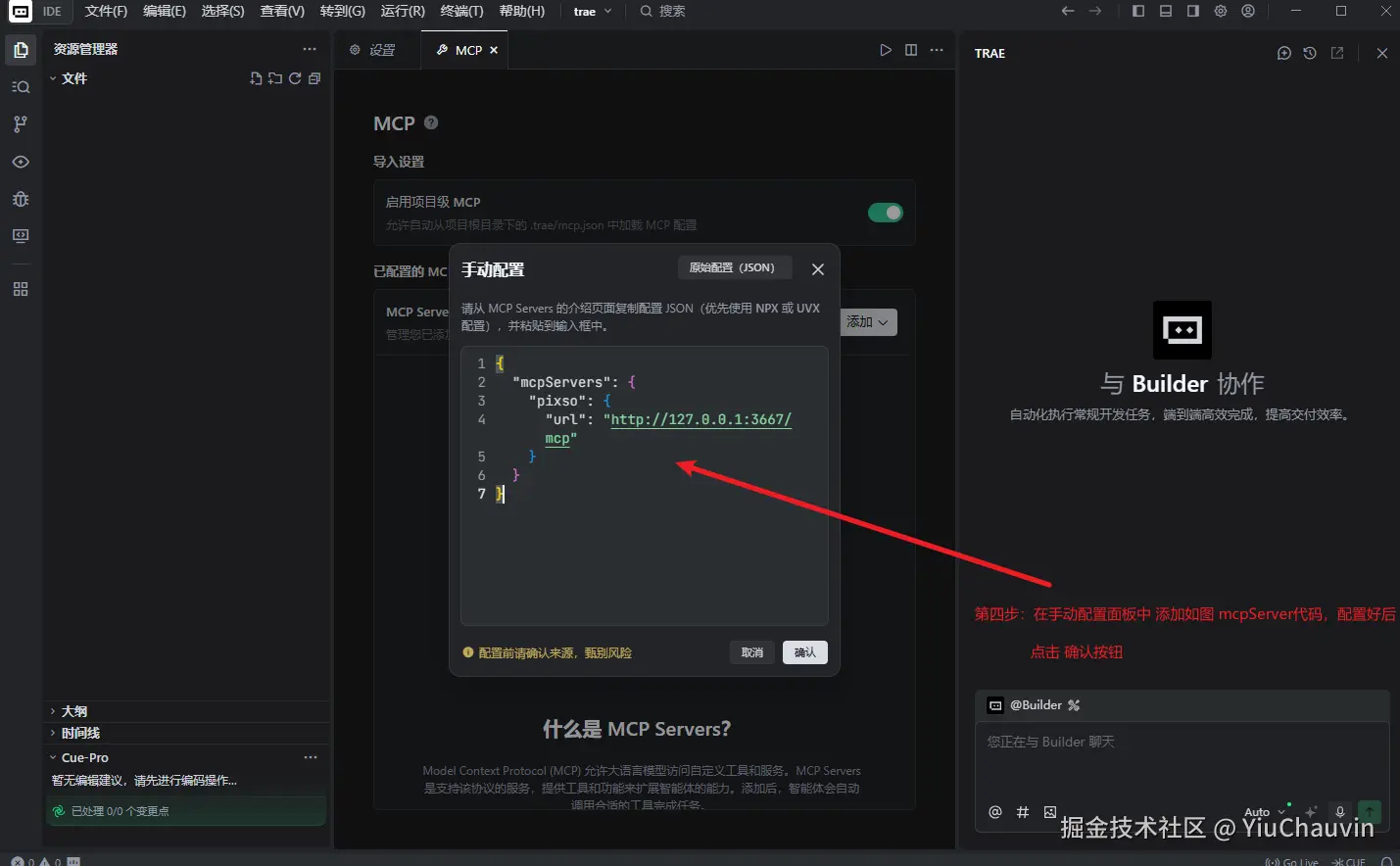Open the 选择(S) menu

[222, 11]
